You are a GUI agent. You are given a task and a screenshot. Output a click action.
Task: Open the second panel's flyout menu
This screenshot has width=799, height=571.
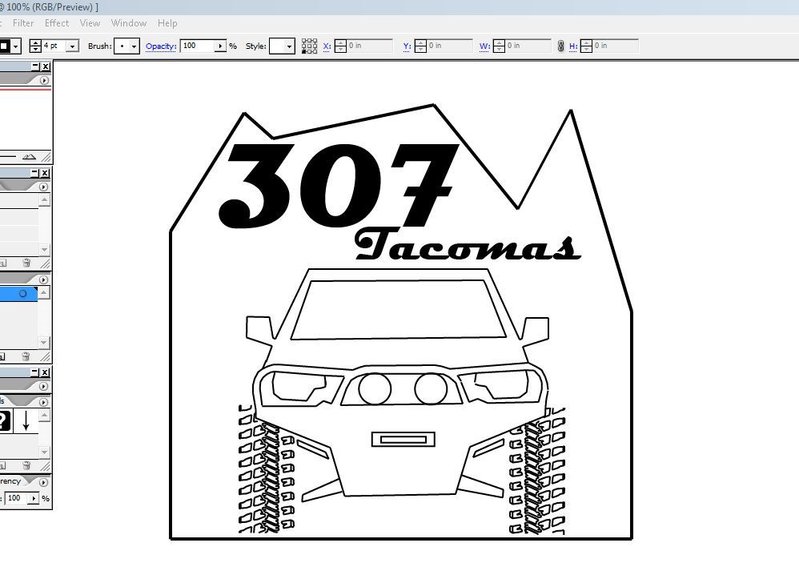pos(43,187)
